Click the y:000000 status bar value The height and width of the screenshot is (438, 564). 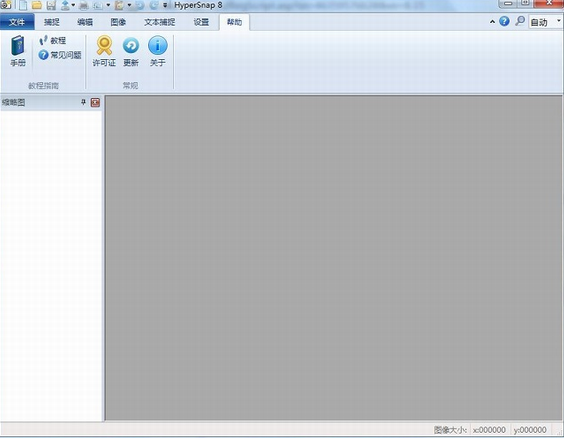tap(530, 430)
